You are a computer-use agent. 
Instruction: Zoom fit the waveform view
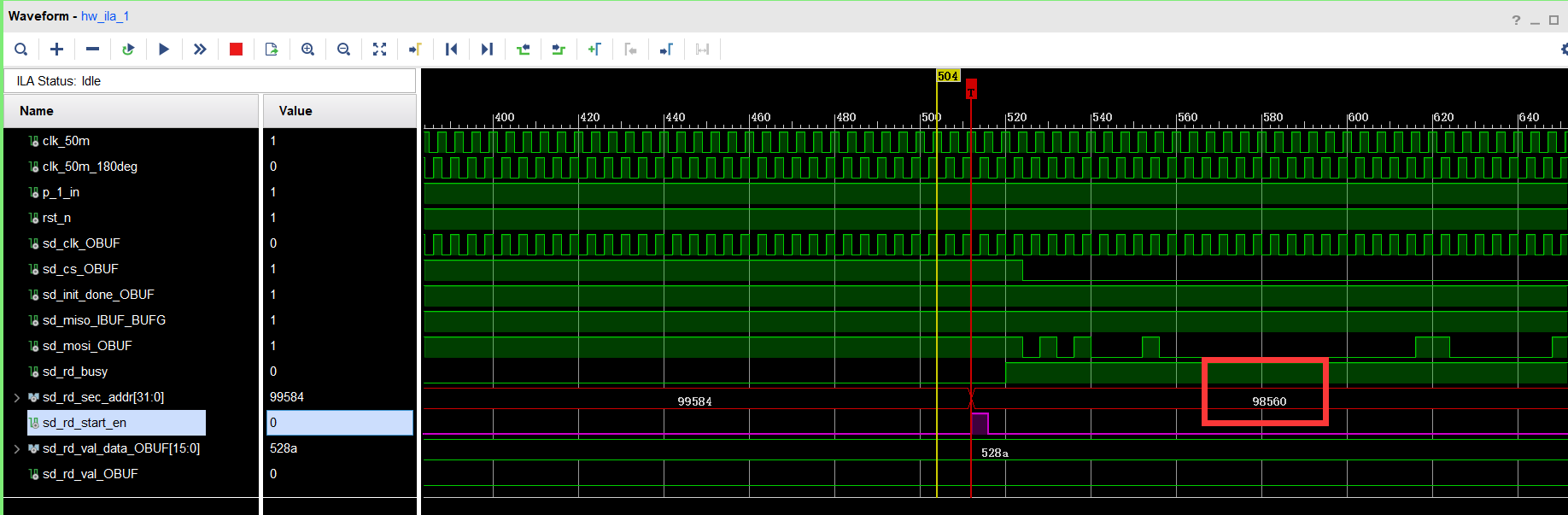coord(379,50)
